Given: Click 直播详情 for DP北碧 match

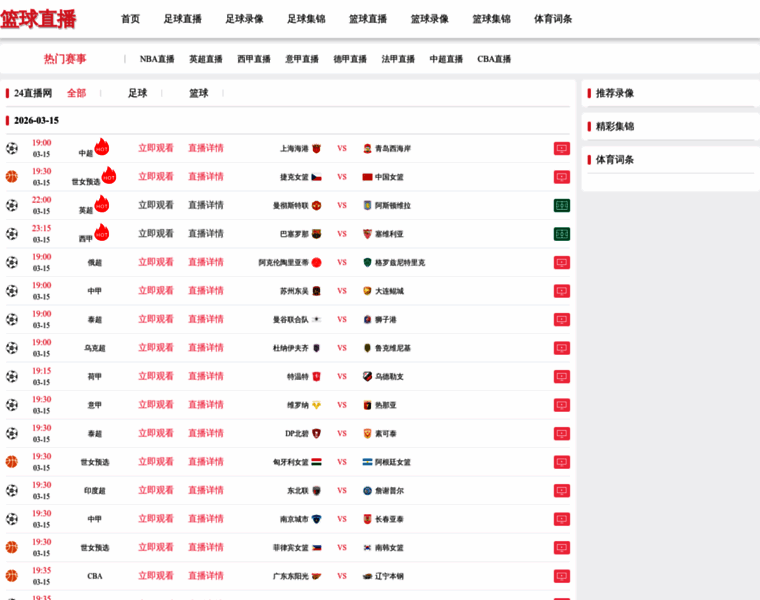Looking at the screenshot, I should [206, 434].
